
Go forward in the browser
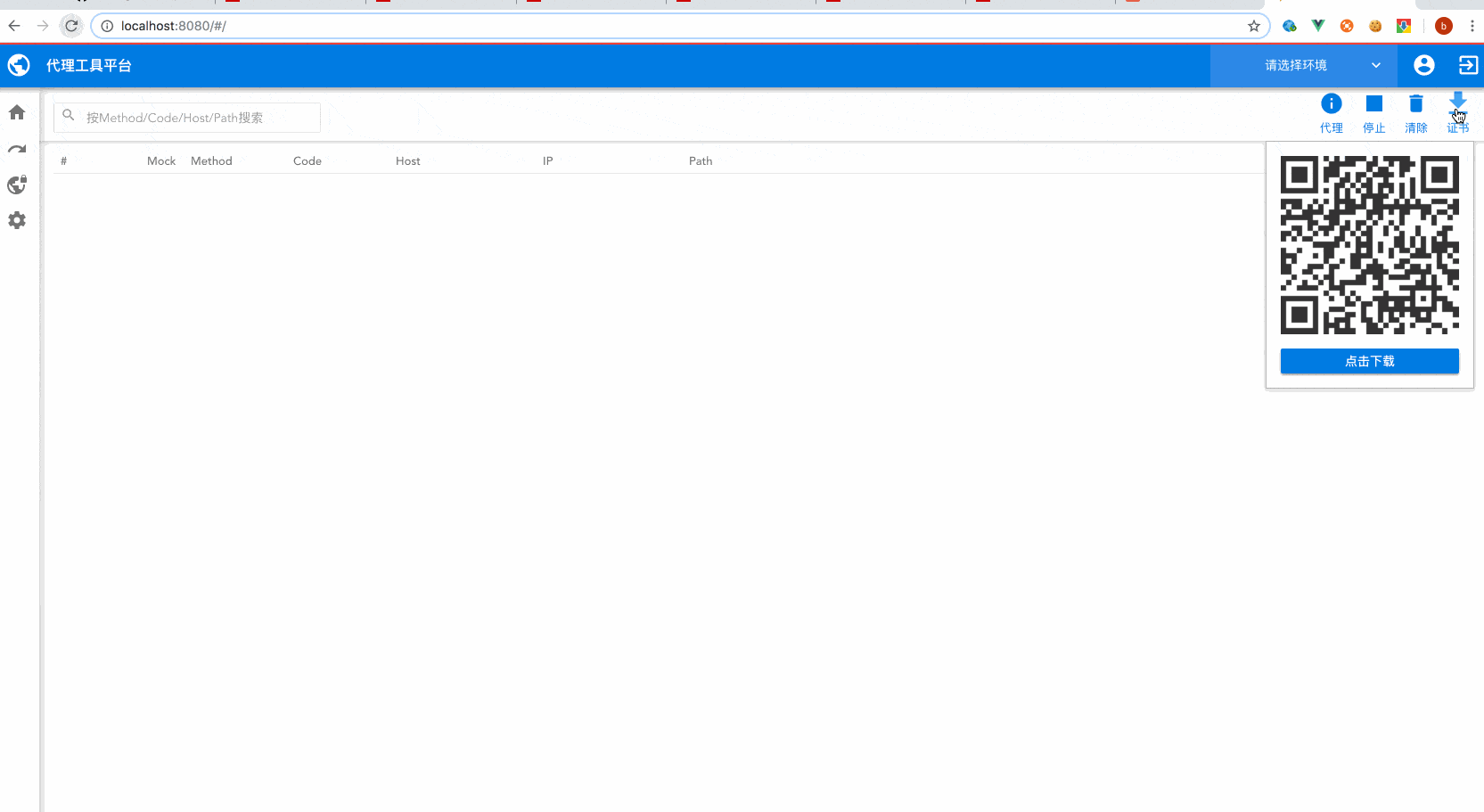[x=43, y=26]
